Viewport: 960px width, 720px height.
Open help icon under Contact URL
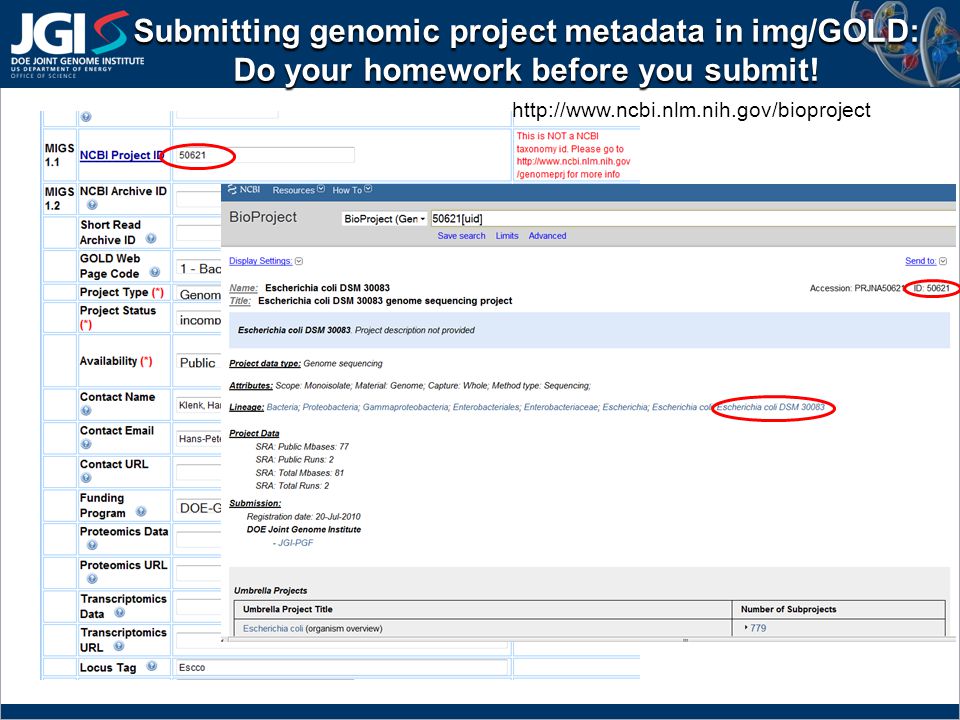(86, 478)
